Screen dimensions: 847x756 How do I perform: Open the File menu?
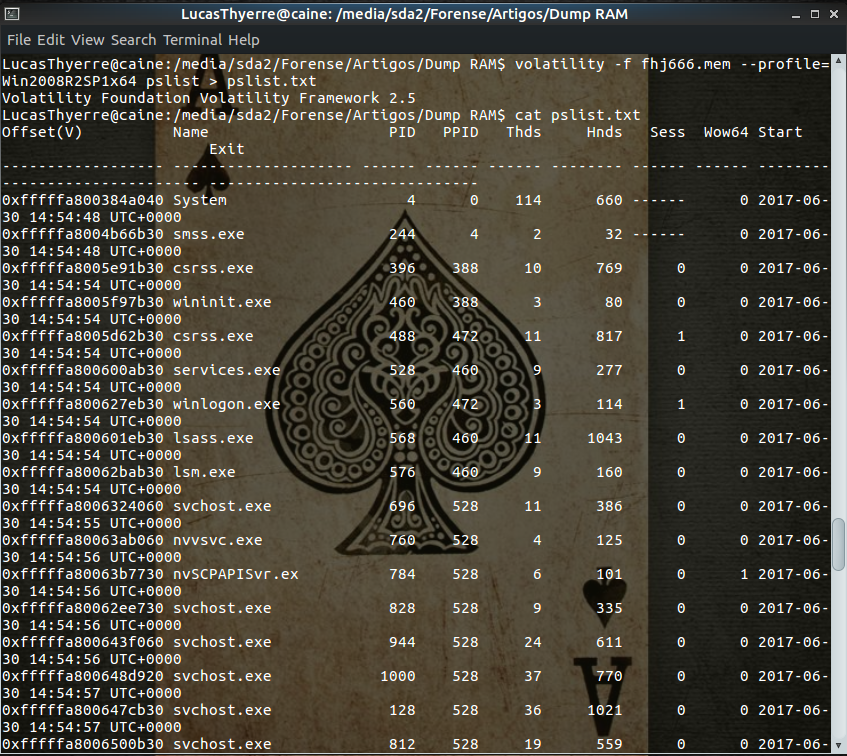coord(19,40)
